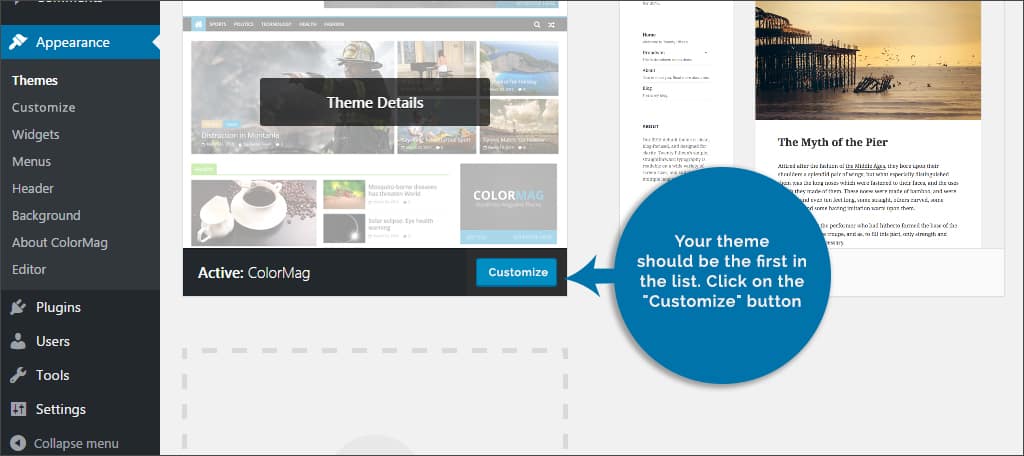Click the coffee cup preview image
Image resolution: width=1024 pixels, height=456 pixels.
(253, 212)
